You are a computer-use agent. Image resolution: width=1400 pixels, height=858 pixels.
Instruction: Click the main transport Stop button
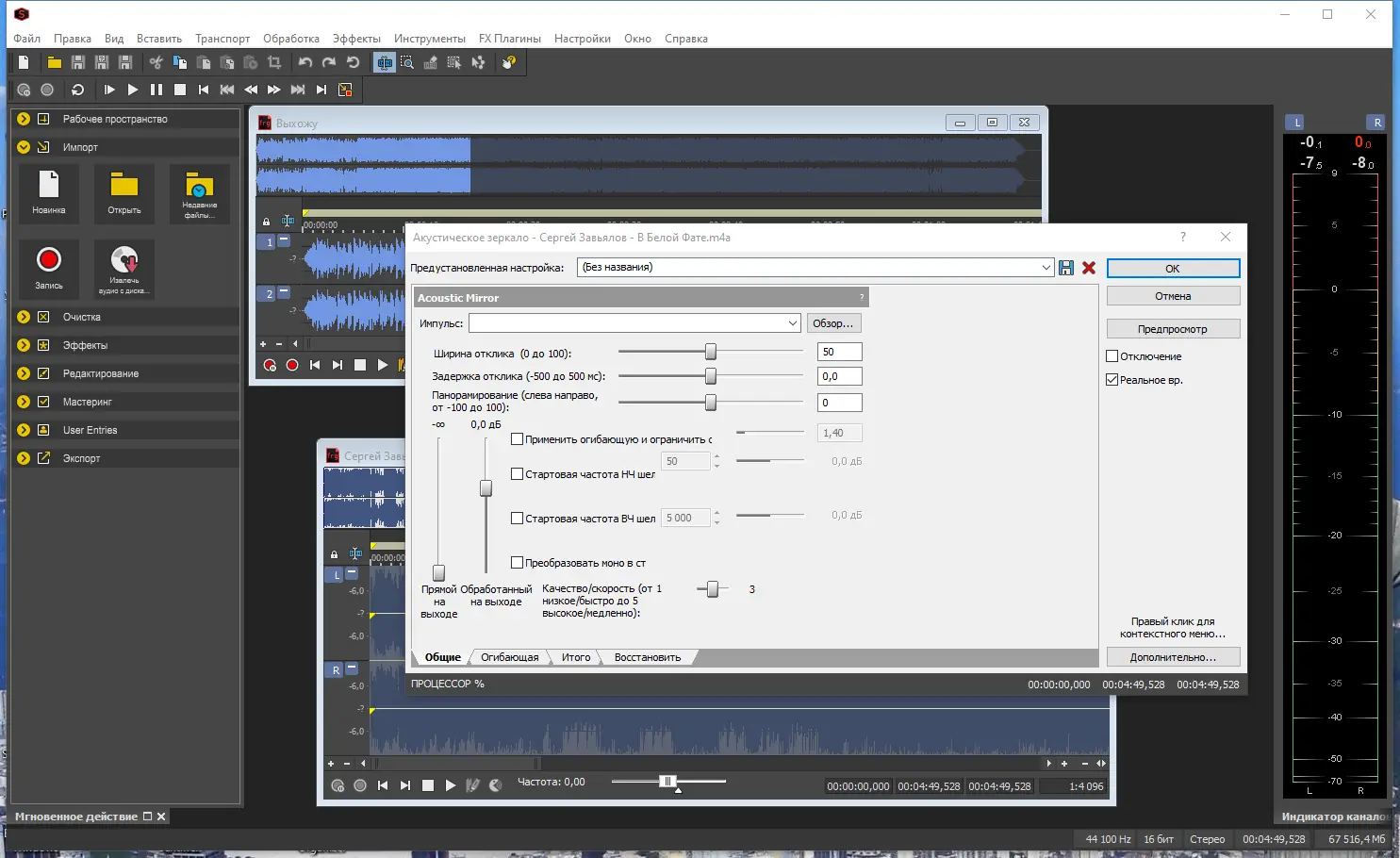(x=180, y=90)
